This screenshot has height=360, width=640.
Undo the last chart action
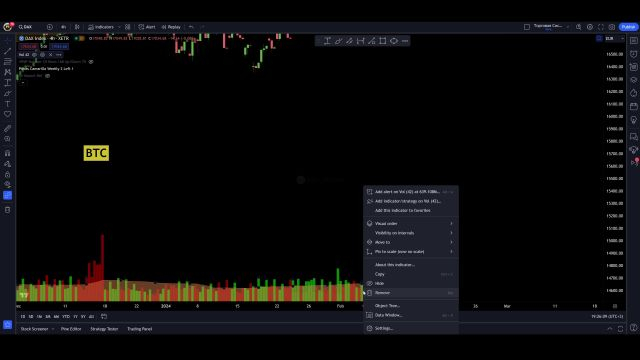point(191,27)
